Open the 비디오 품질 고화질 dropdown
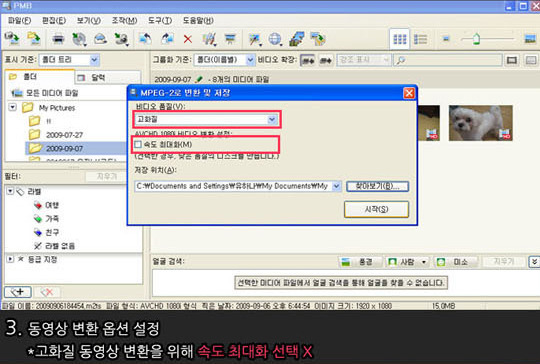 (272, 119)
